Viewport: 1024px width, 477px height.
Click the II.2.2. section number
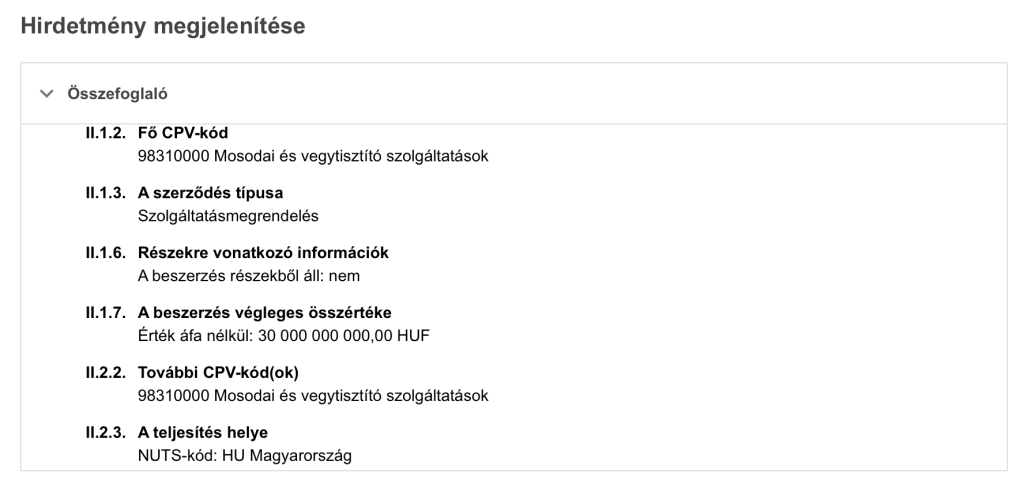tap(107, 374)
